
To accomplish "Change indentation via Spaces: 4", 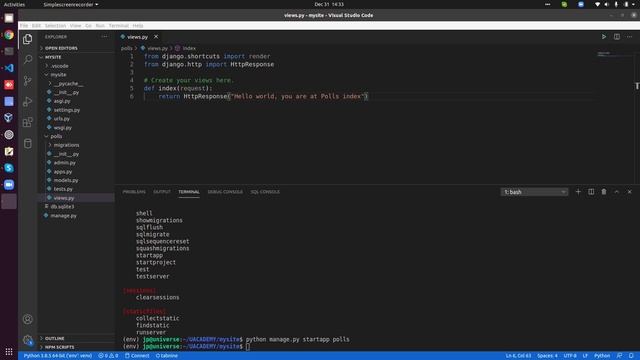I will tap(547, 356).
